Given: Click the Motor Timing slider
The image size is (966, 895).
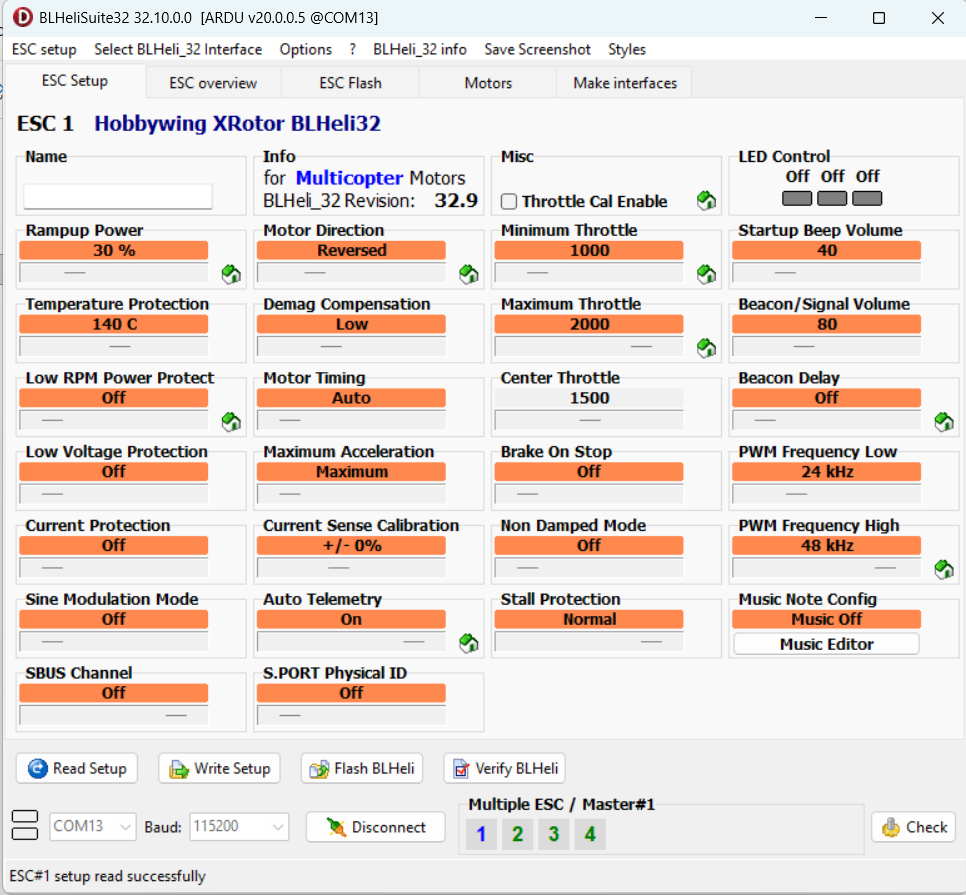Looking at the screenshot, I should point(351,420).
